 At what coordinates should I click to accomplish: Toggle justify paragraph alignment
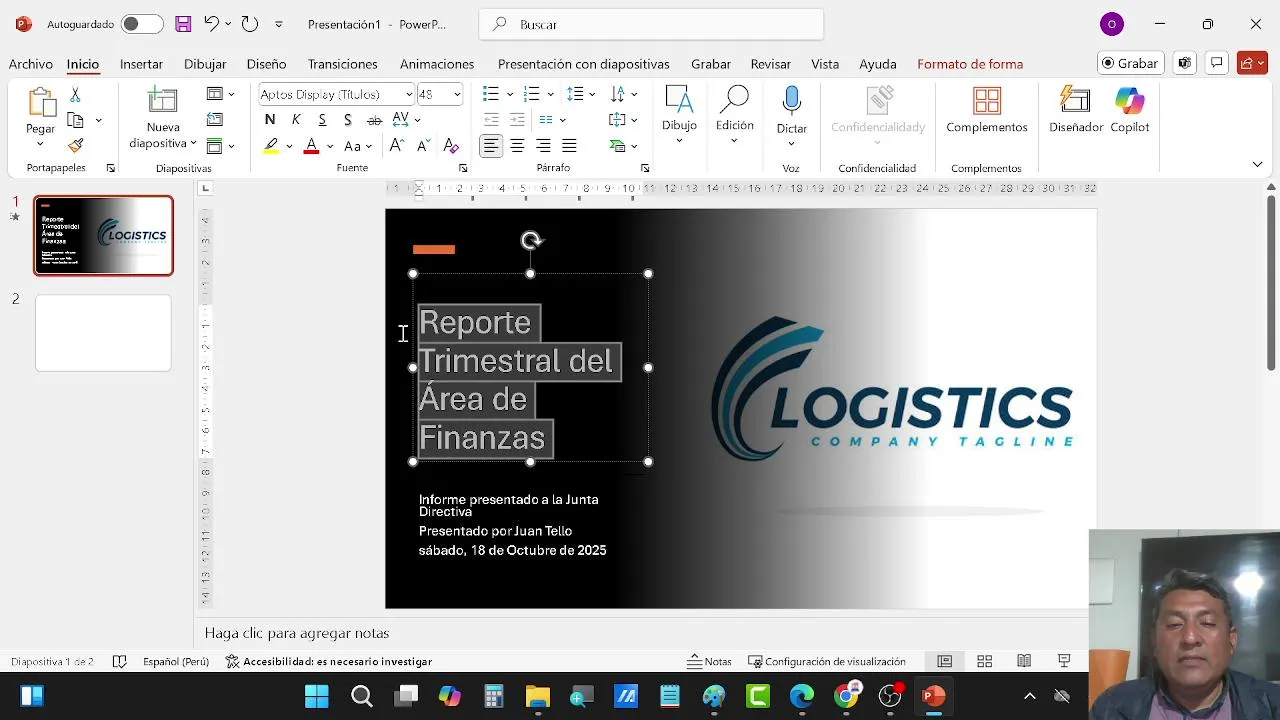569,146
